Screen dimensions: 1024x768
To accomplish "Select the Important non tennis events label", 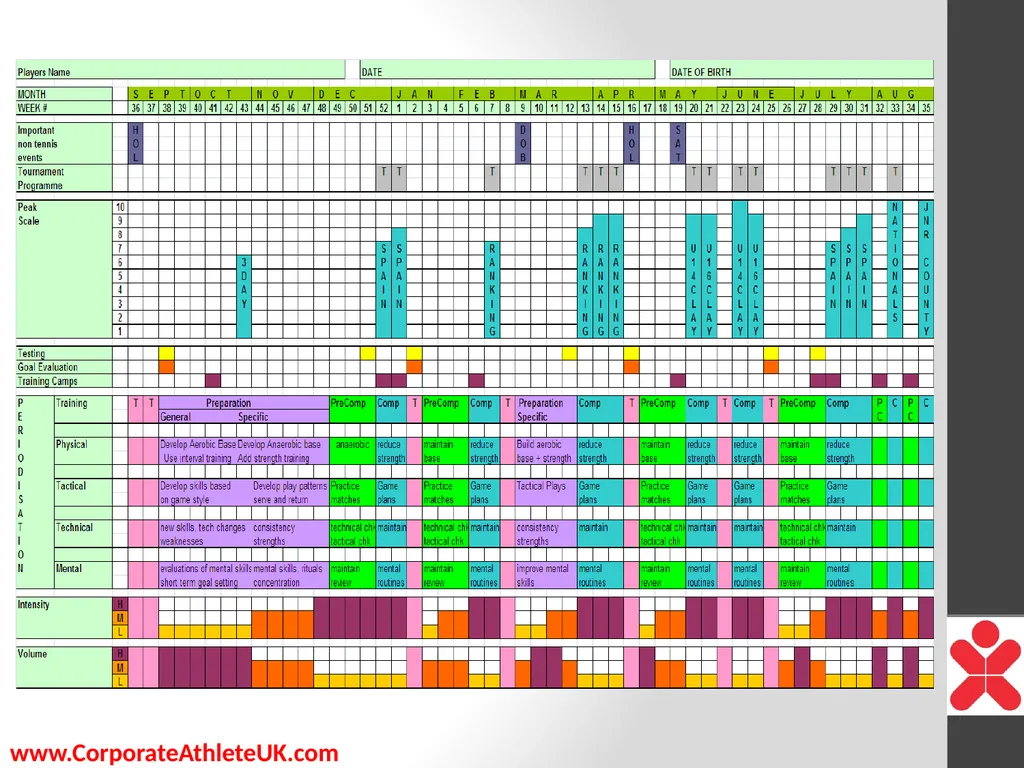I will pyautogui.click(x=64, y=144).
